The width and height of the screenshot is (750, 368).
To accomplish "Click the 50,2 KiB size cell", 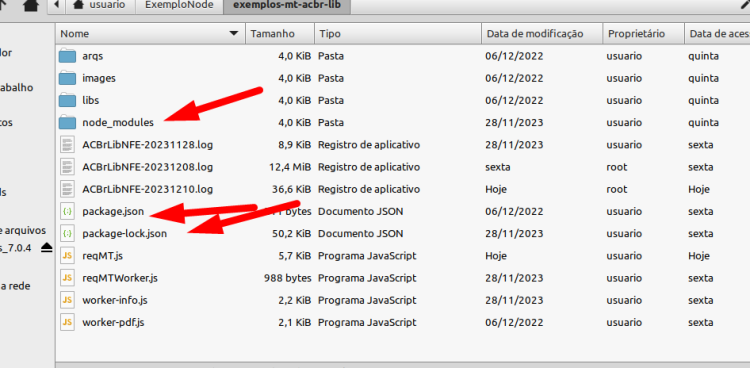I will [292, 234].
